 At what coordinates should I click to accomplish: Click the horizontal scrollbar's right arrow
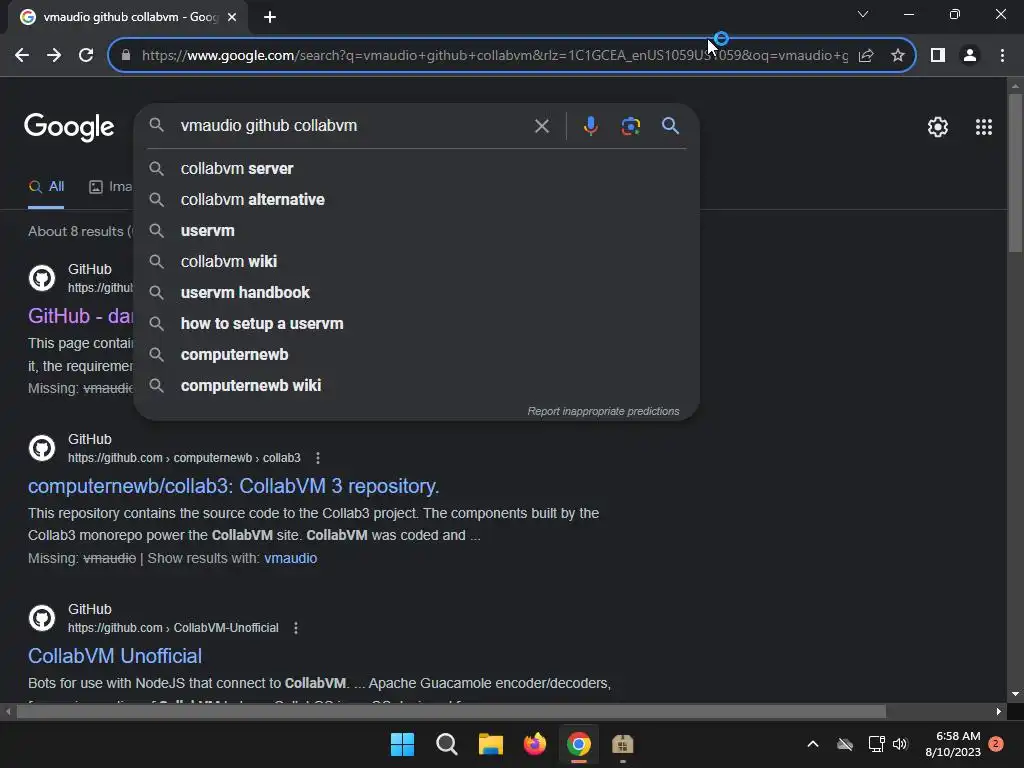click(x=999, y=711)
